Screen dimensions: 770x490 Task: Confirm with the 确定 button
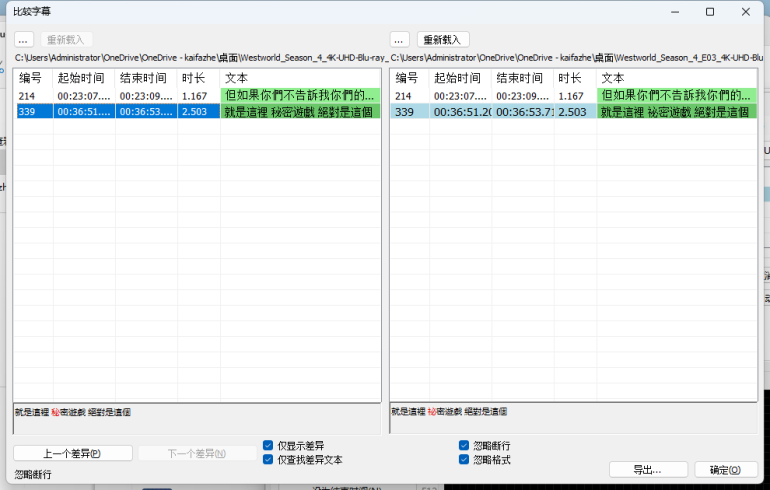click(x=725, y=470)
